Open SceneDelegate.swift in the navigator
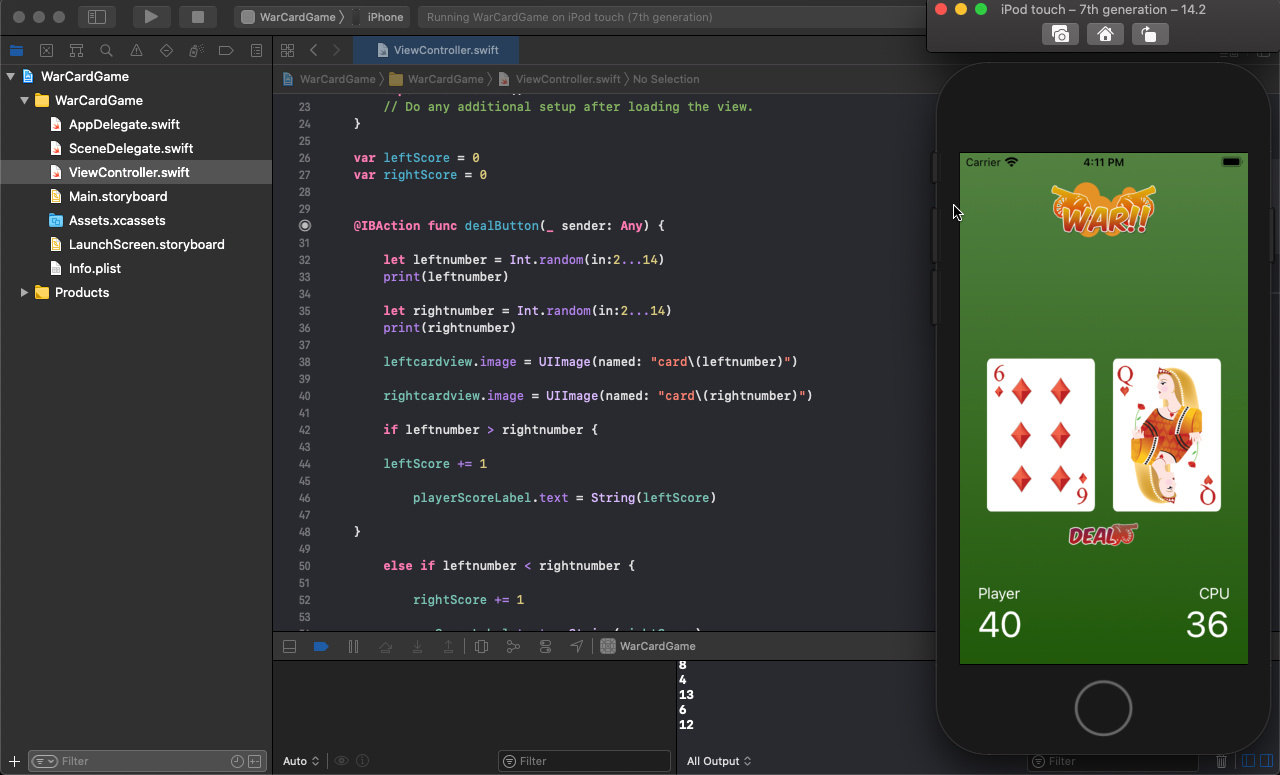The height and width of the screenshot is (775, 1280). point(131,148)
